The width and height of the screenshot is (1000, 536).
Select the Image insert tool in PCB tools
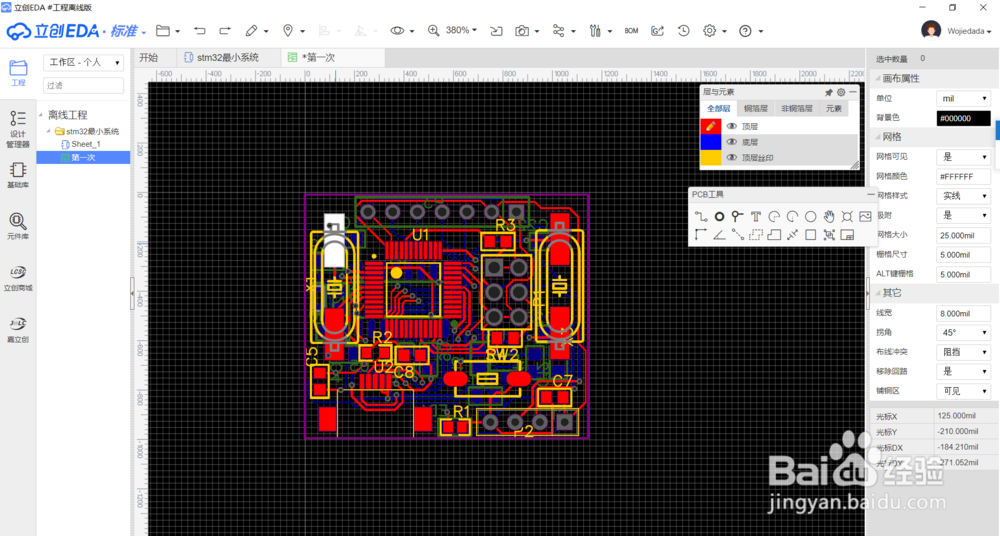[x=865, y=216]
